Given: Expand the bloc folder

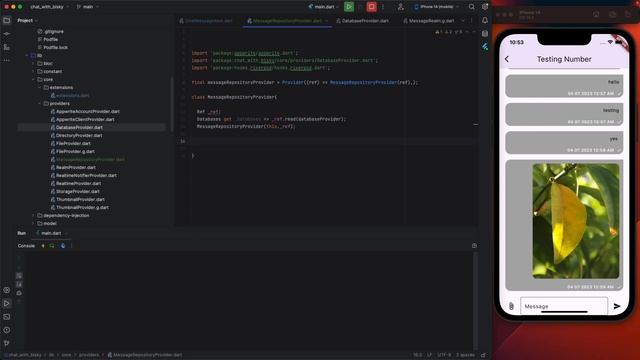Looking at the screenshot, I should pyautogui.click(x=33, y=63).
